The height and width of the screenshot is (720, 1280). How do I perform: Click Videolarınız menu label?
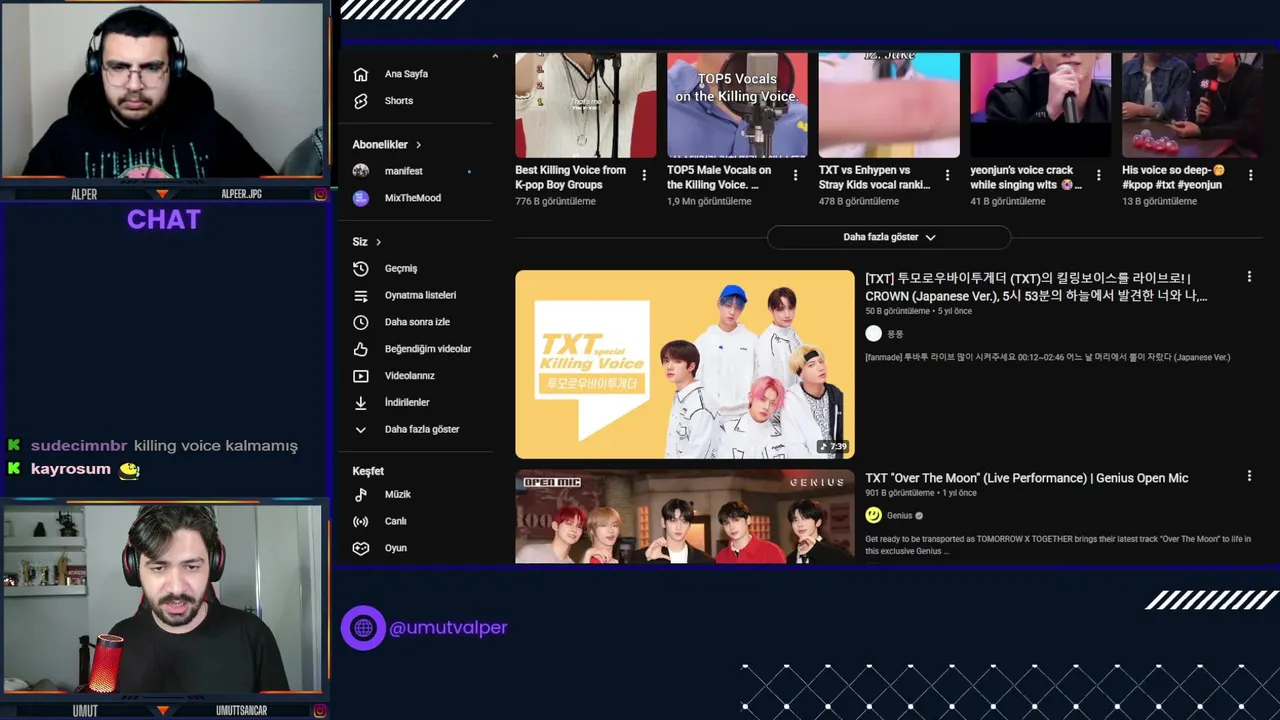(410, 376)
